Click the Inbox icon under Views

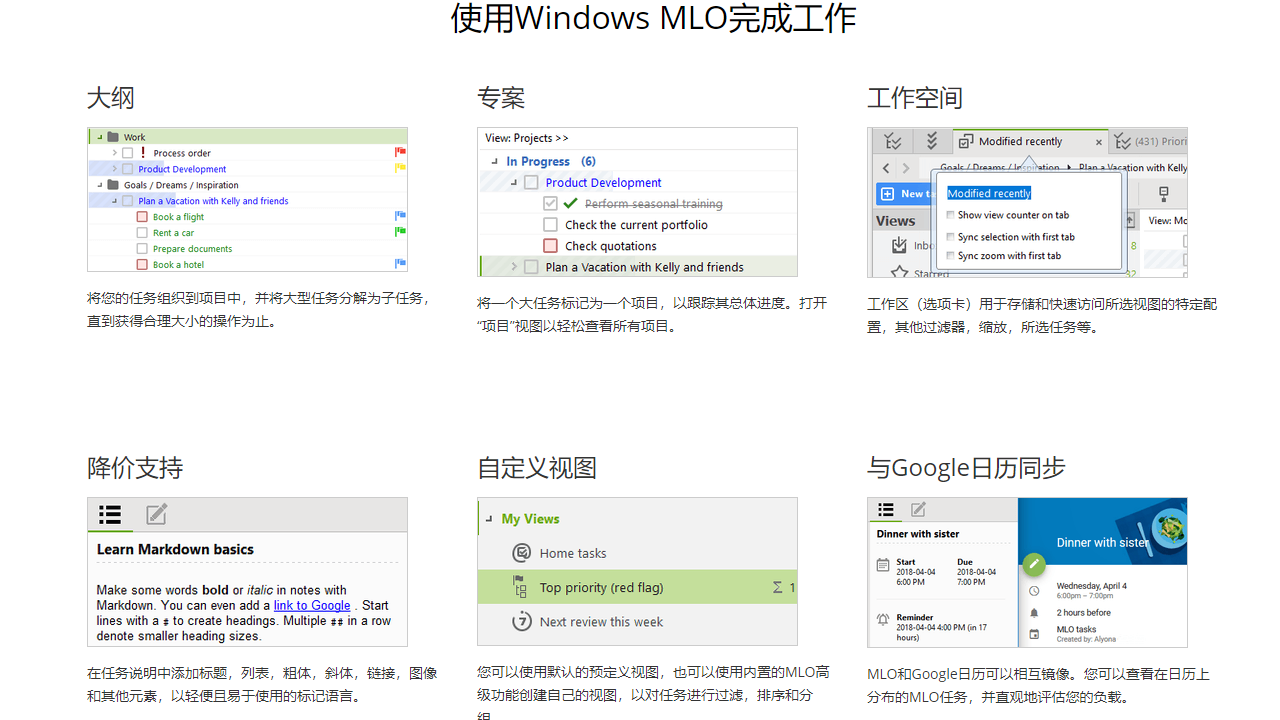click(x=898, y=243)
